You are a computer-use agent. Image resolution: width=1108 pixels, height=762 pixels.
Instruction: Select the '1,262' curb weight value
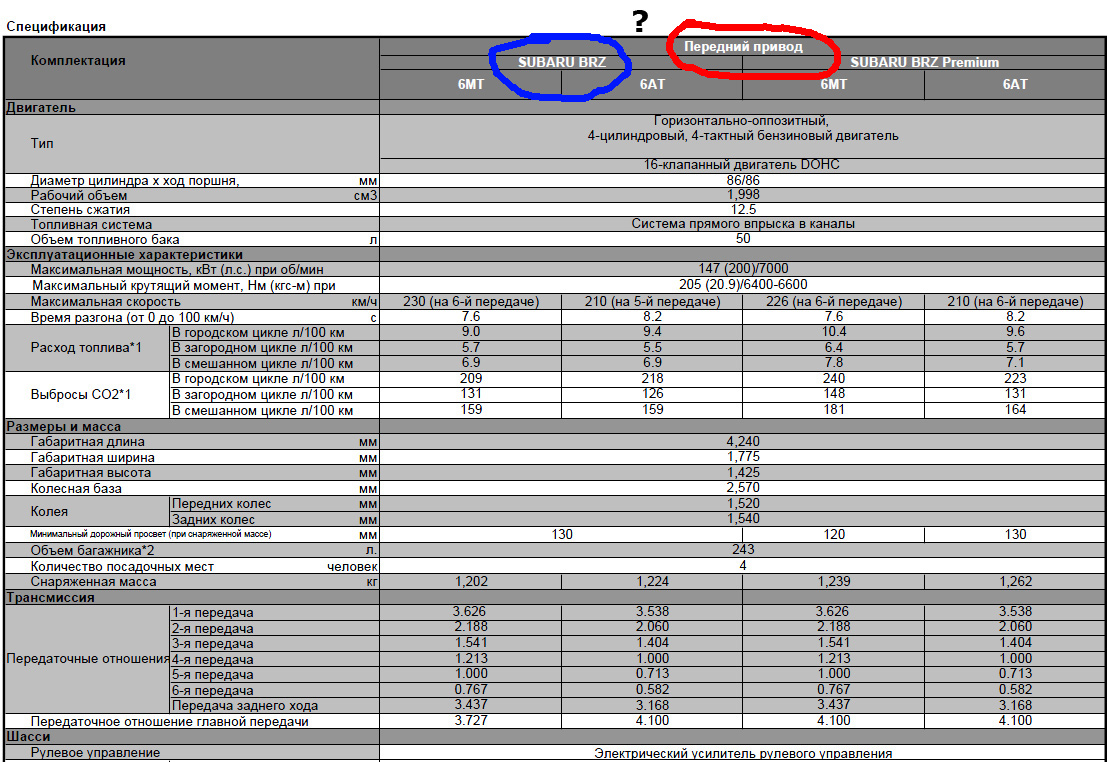tap(1015, 582)
